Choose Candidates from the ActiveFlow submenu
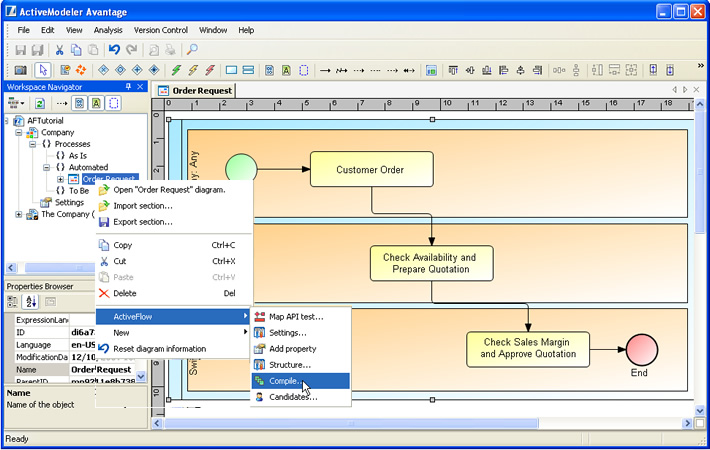 point(301,397)
